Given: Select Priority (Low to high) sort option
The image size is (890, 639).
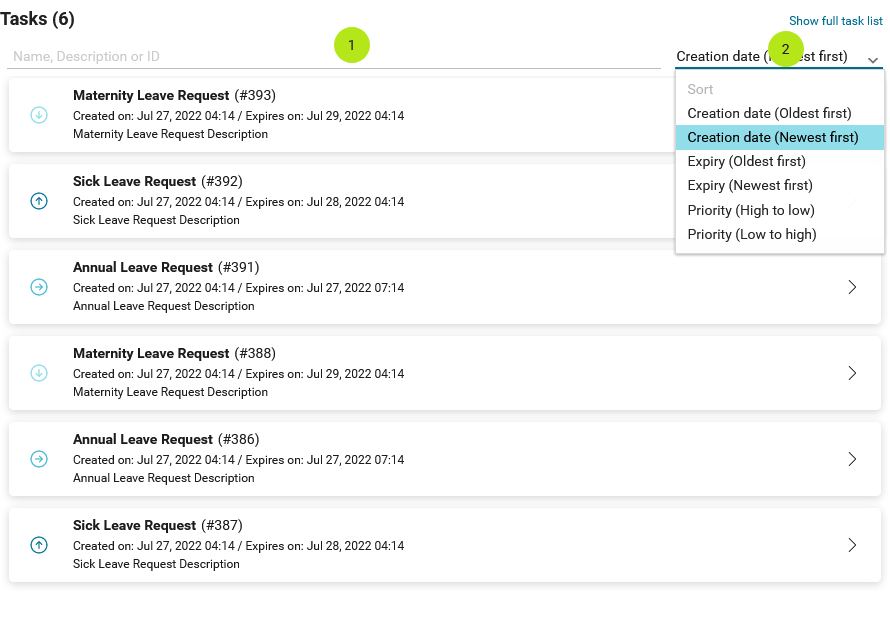Looking at the screenshot, I should [x=779, y=234].
